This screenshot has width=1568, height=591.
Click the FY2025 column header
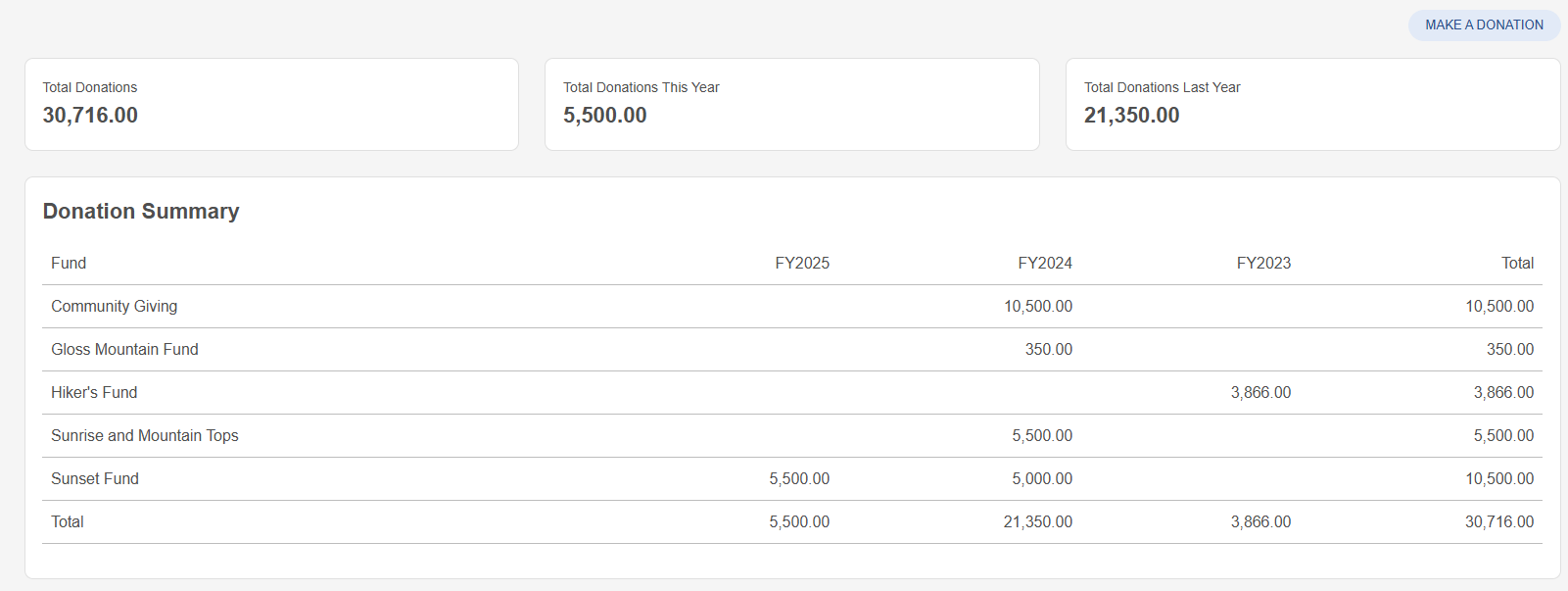click(x=802, y=263)
